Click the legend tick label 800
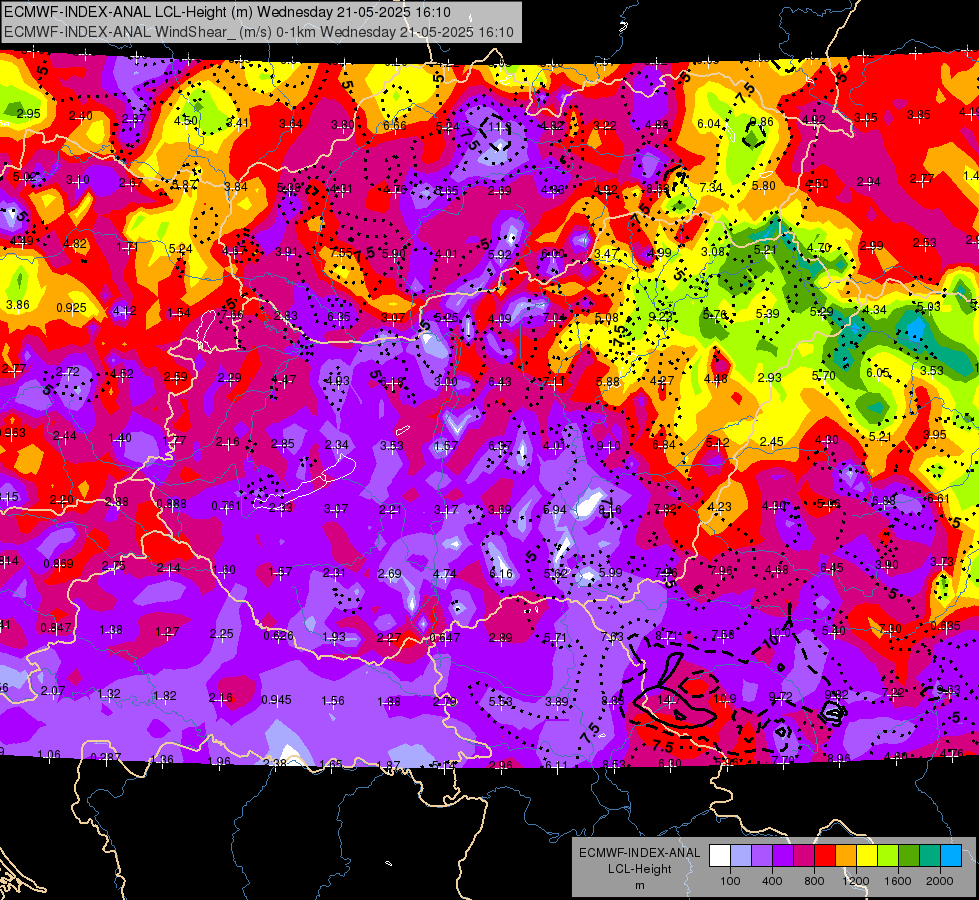Image resolution: width=979 pixels, height=900 pixels. coord(814,881)
